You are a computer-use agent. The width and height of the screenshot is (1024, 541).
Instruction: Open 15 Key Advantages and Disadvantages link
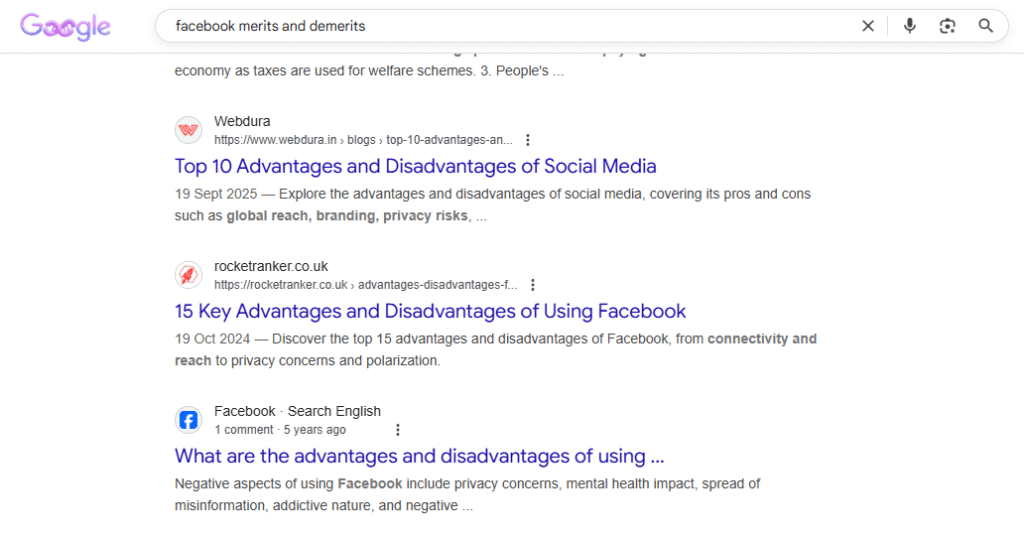point(430,312)
